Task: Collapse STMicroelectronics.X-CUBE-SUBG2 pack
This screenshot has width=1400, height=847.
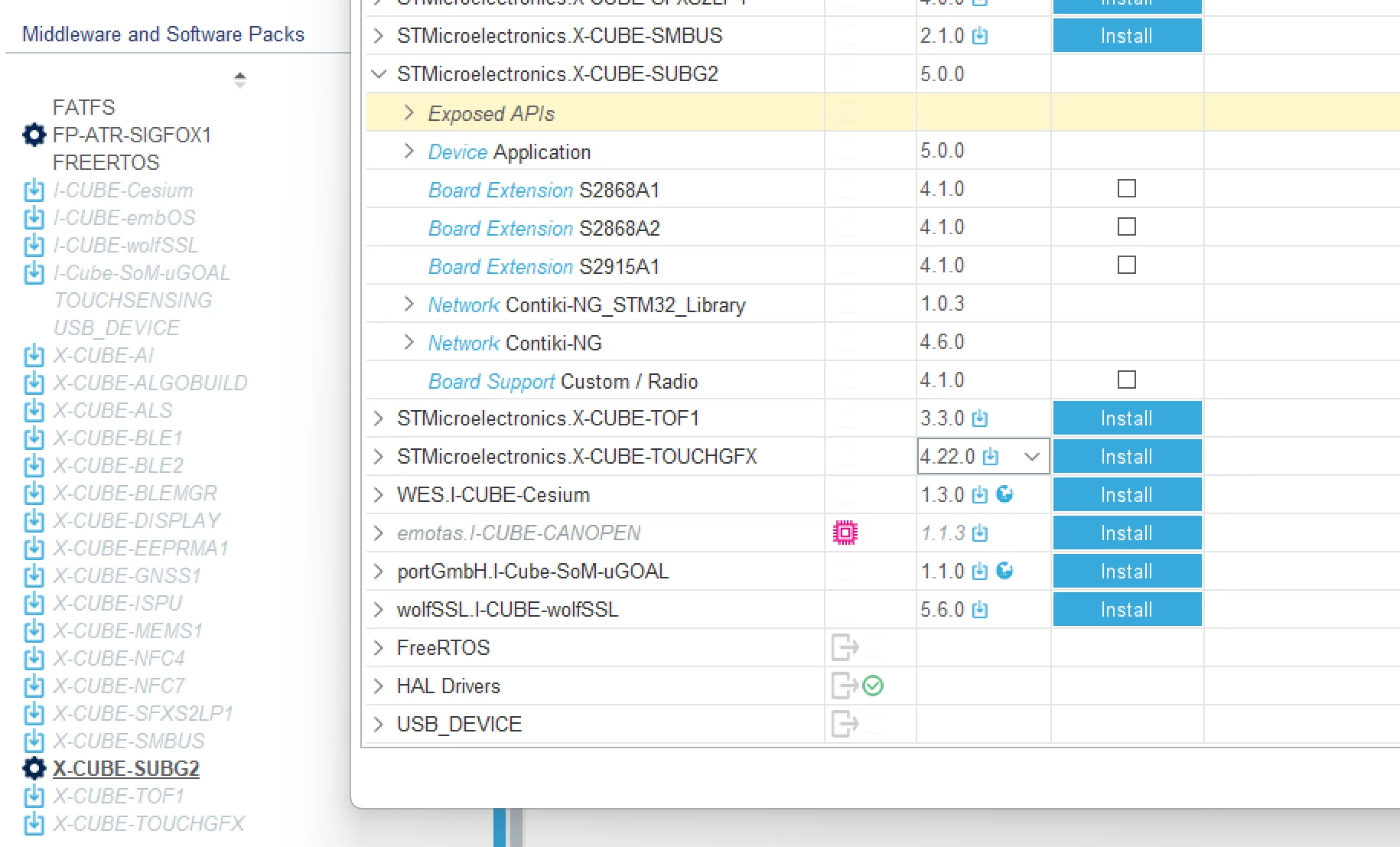Action: coord(378,74)
